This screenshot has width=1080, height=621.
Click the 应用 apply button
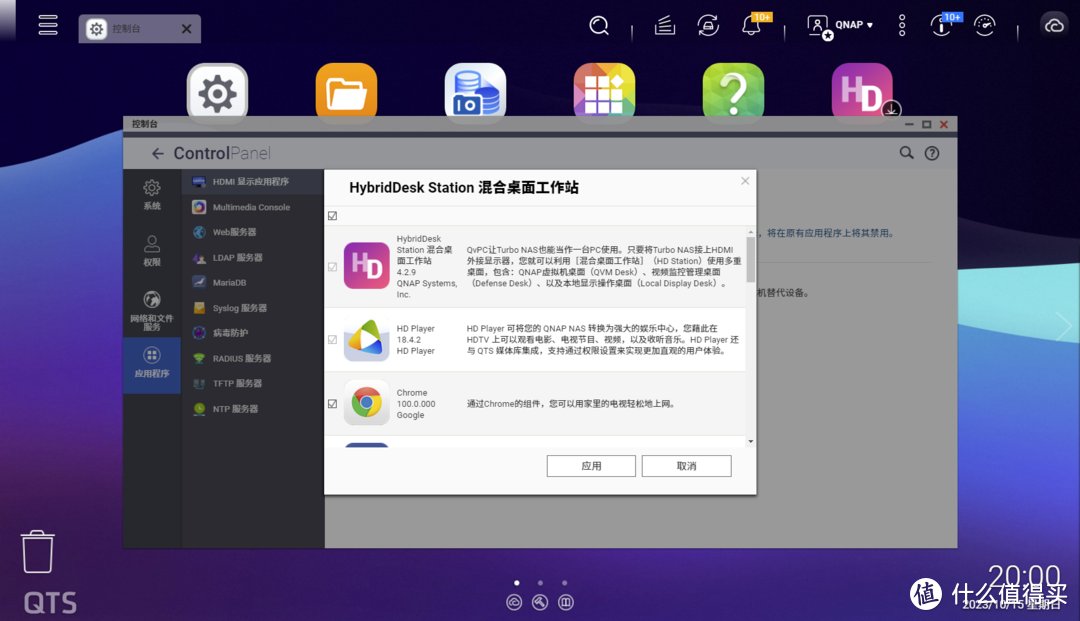(x=591, y=465)
